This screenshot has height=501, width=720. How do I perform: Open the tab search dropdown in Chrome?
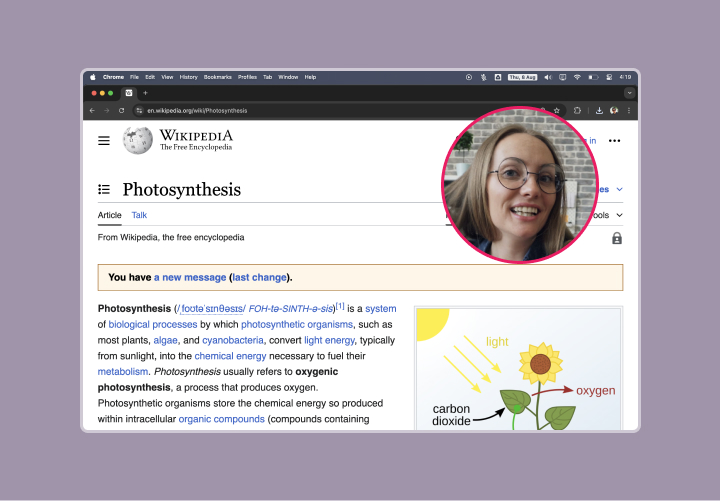click(x=629, y=93)
